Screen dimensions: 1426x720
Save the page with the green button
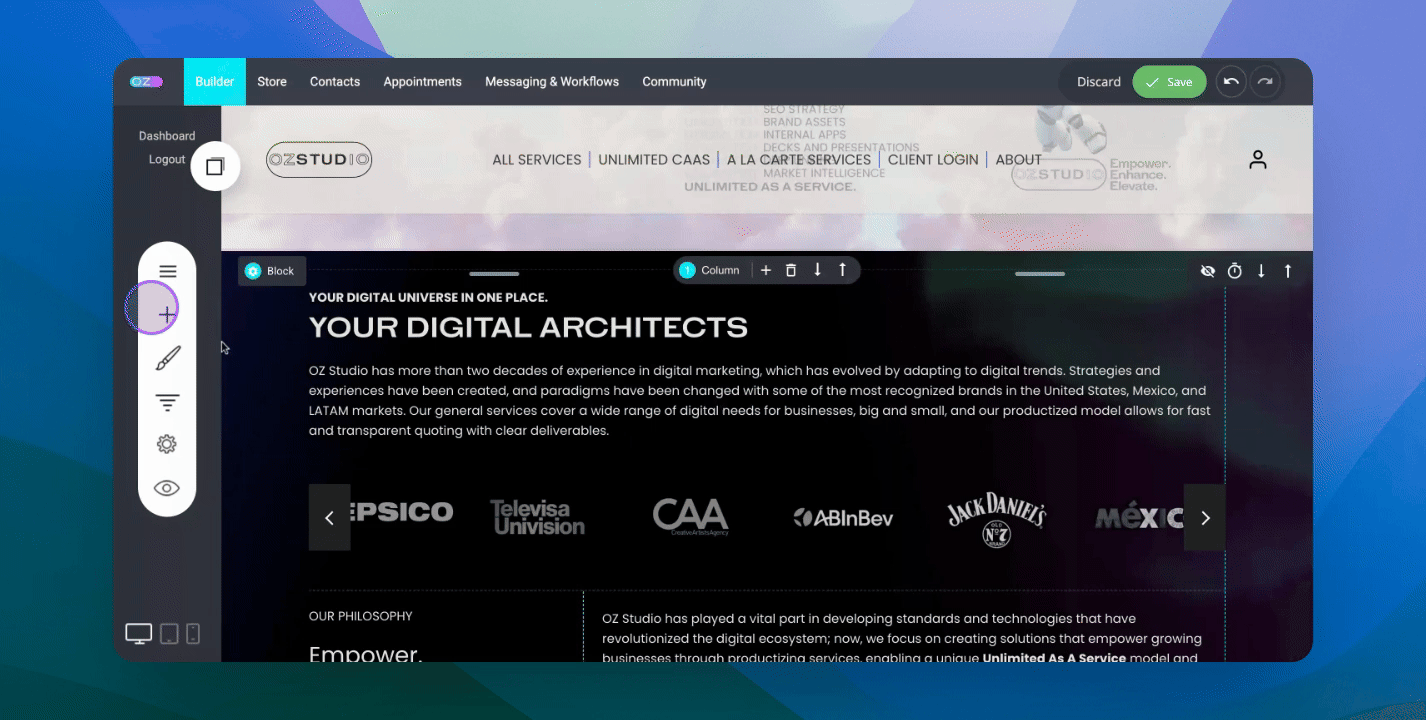tap(1169, 82)
